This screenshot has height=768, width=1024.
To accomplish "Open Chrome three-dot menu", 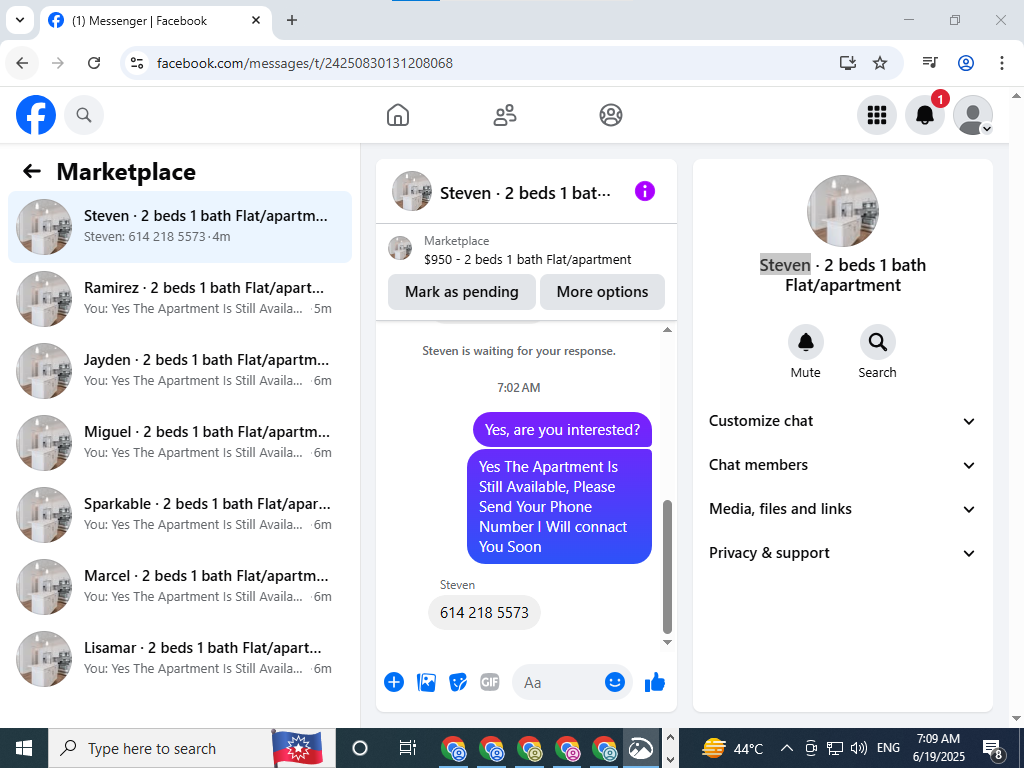I will point(1001,63).
